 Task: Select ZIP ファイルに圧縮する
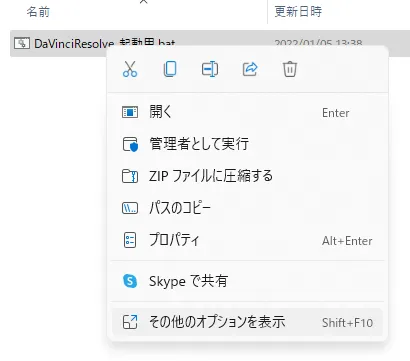(247, 176)
